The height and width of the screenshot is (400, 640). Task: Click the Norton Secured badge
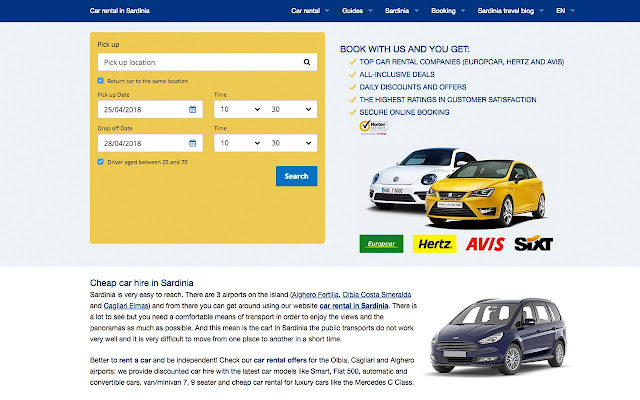pyautogui.click(x=374, y=127)
